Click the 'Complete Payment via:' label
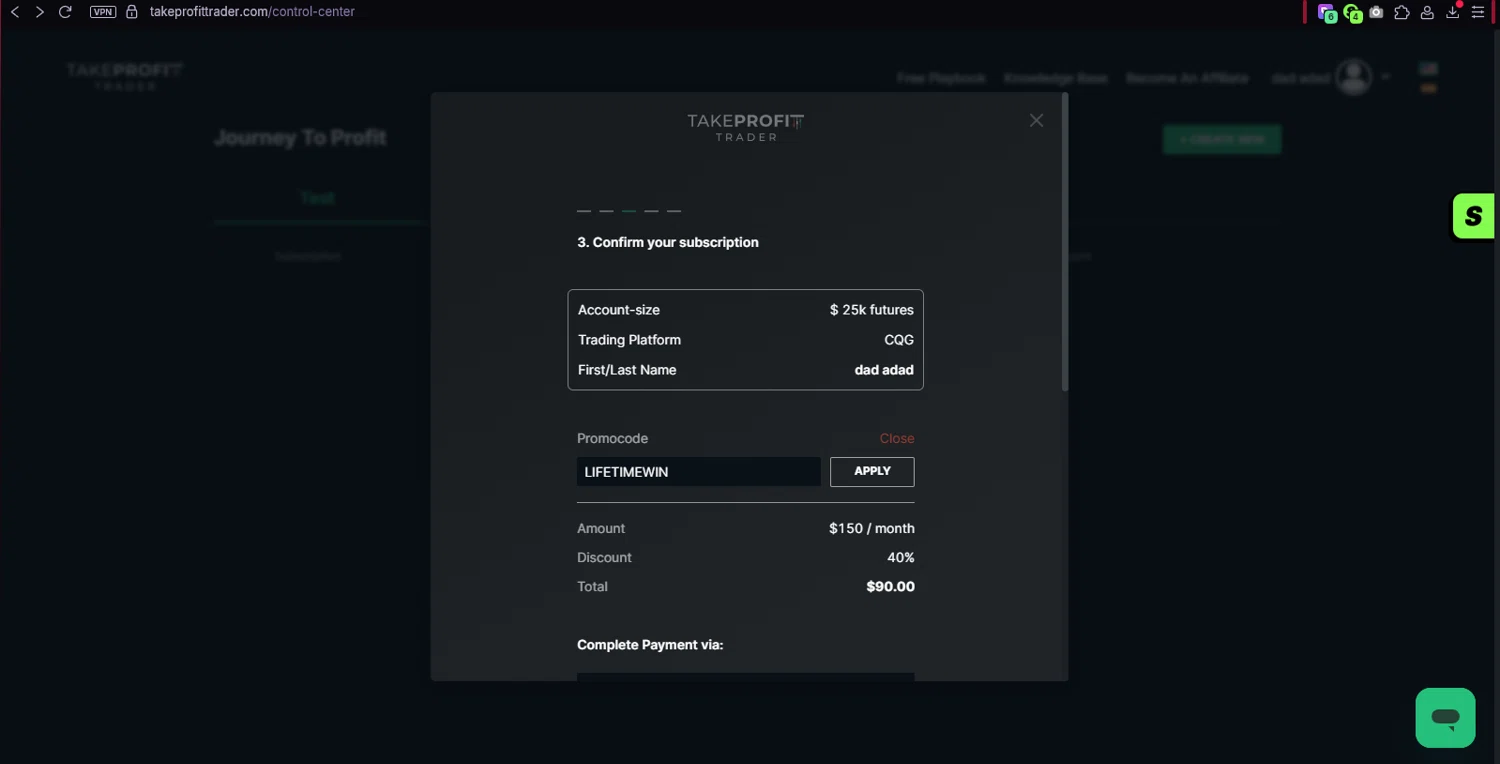Screen dimensions: 1500x764 click(650, 645)
